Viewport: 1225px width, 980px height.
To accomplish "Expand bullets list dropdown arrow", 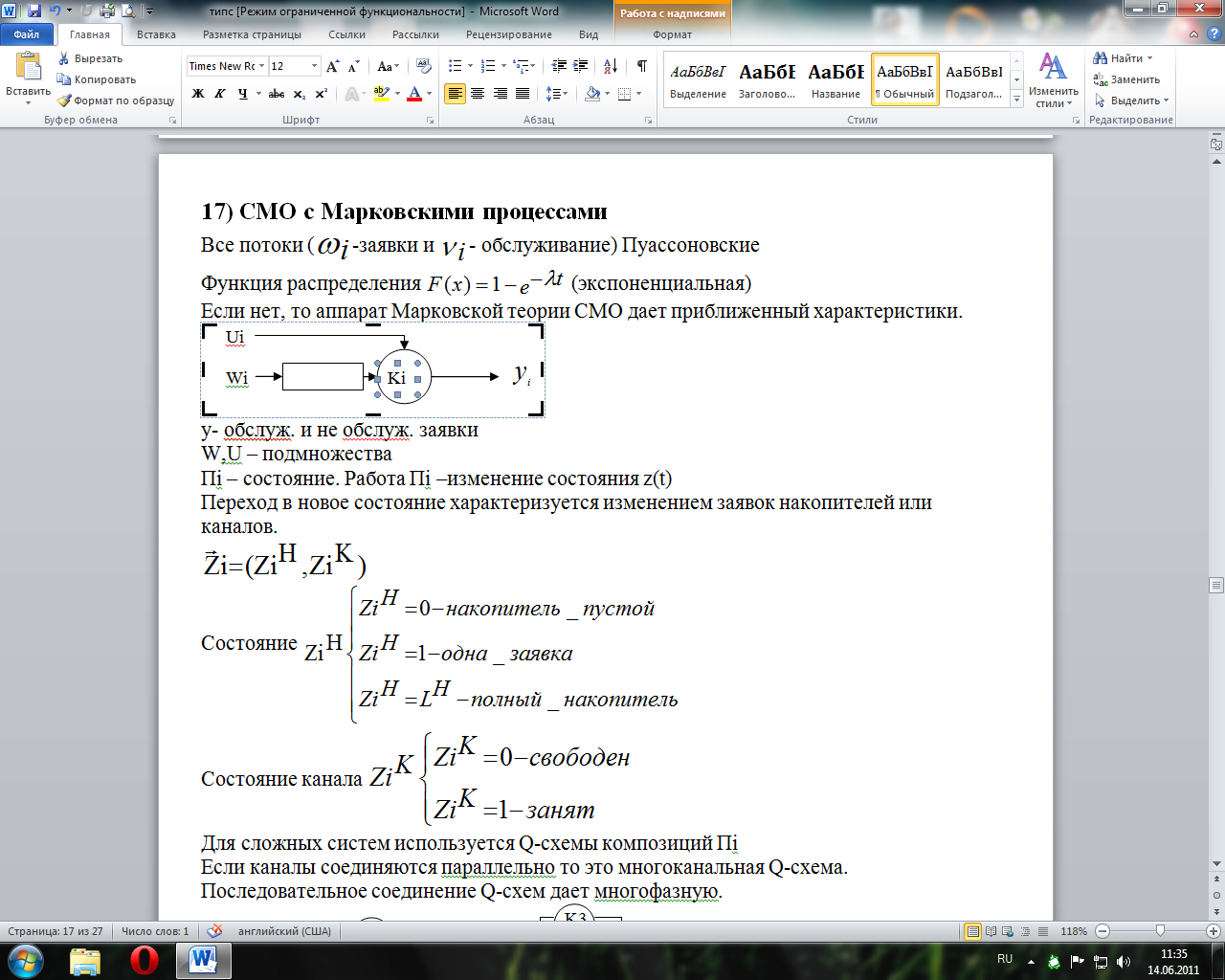I will [470, 66].
